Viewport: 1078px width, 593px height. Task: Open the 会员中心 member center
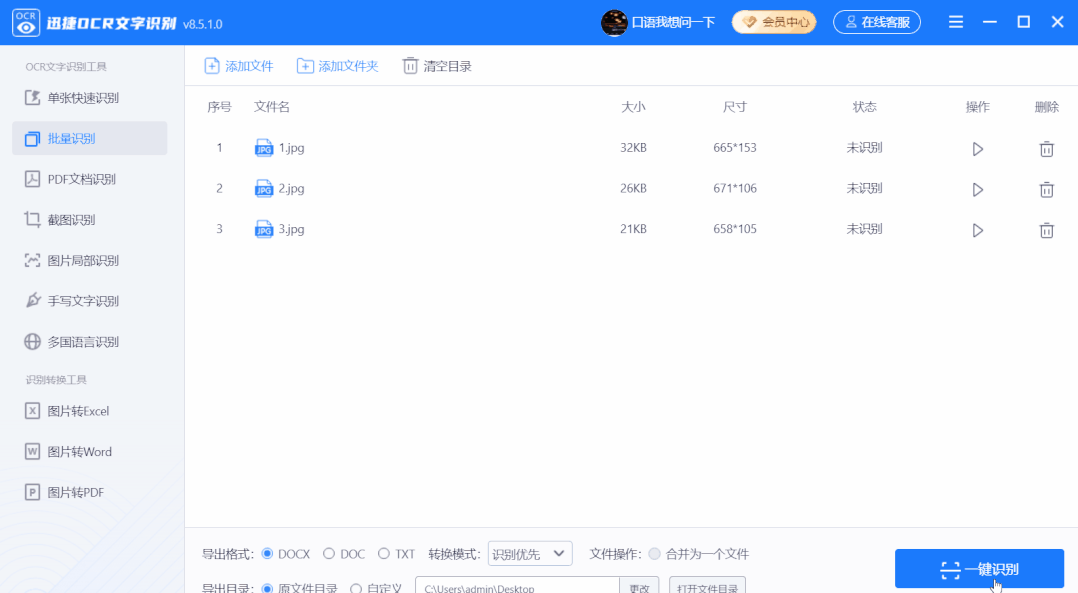click(x=774, y=22)
